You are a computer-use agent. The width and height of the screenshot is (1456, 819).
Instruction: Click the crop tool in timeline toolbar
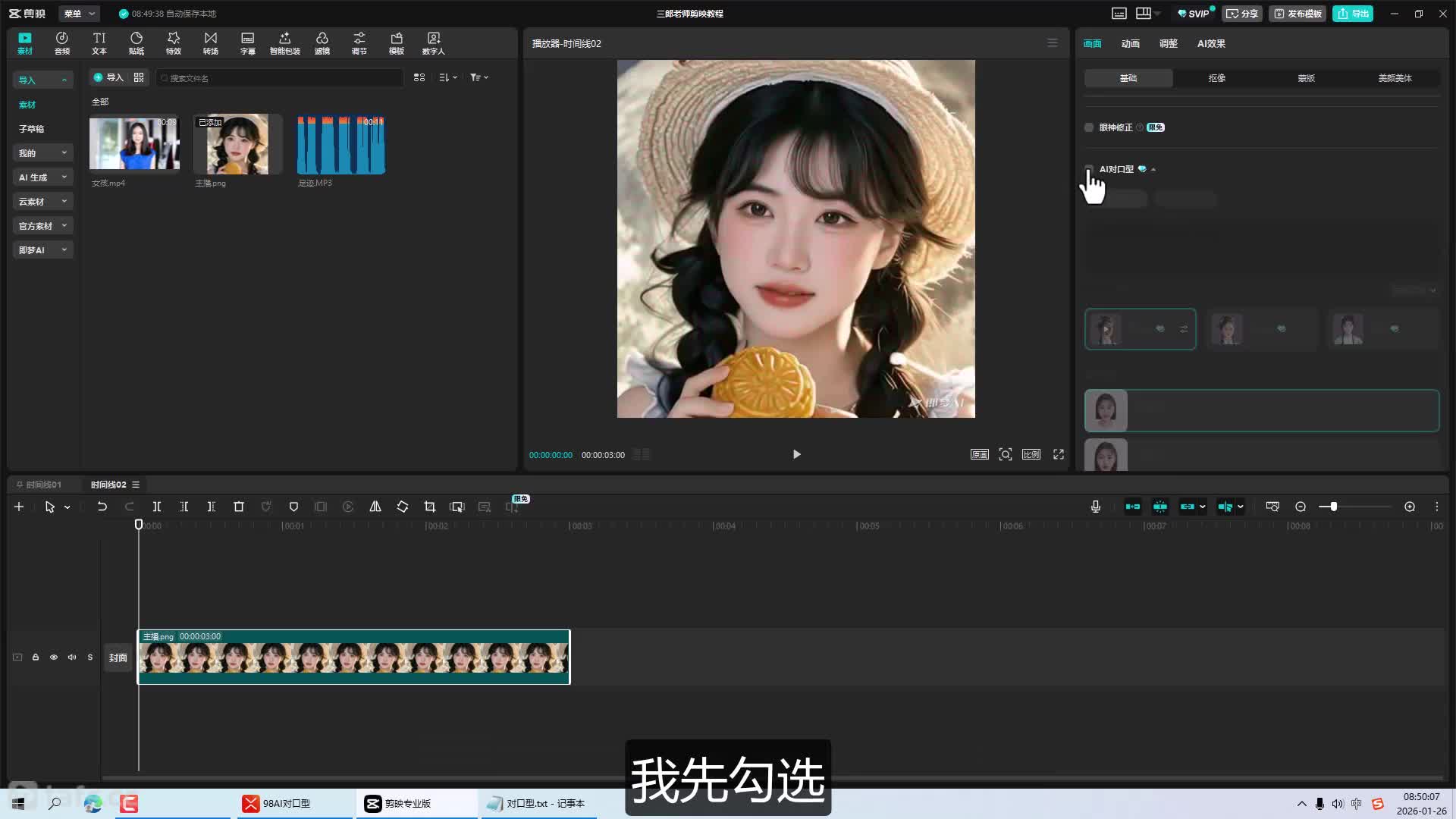(430, 507)
